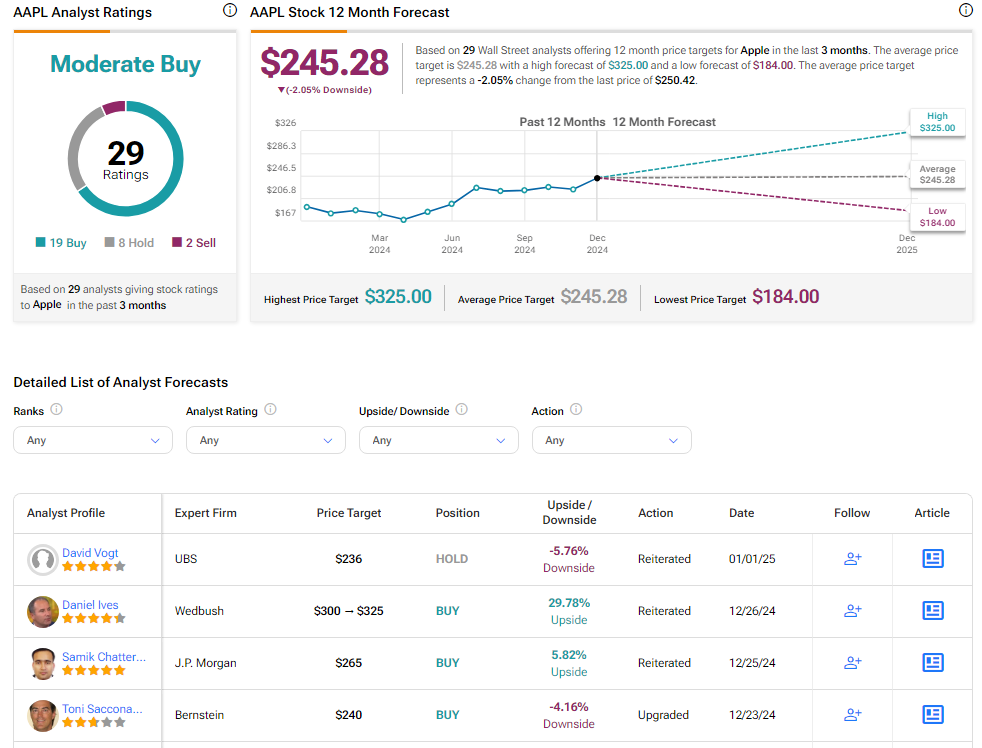Open info tooltip beside AAPL Analyst Ratings
The width and height of the screenshot is (982, 748).
[x=229, y=9]
